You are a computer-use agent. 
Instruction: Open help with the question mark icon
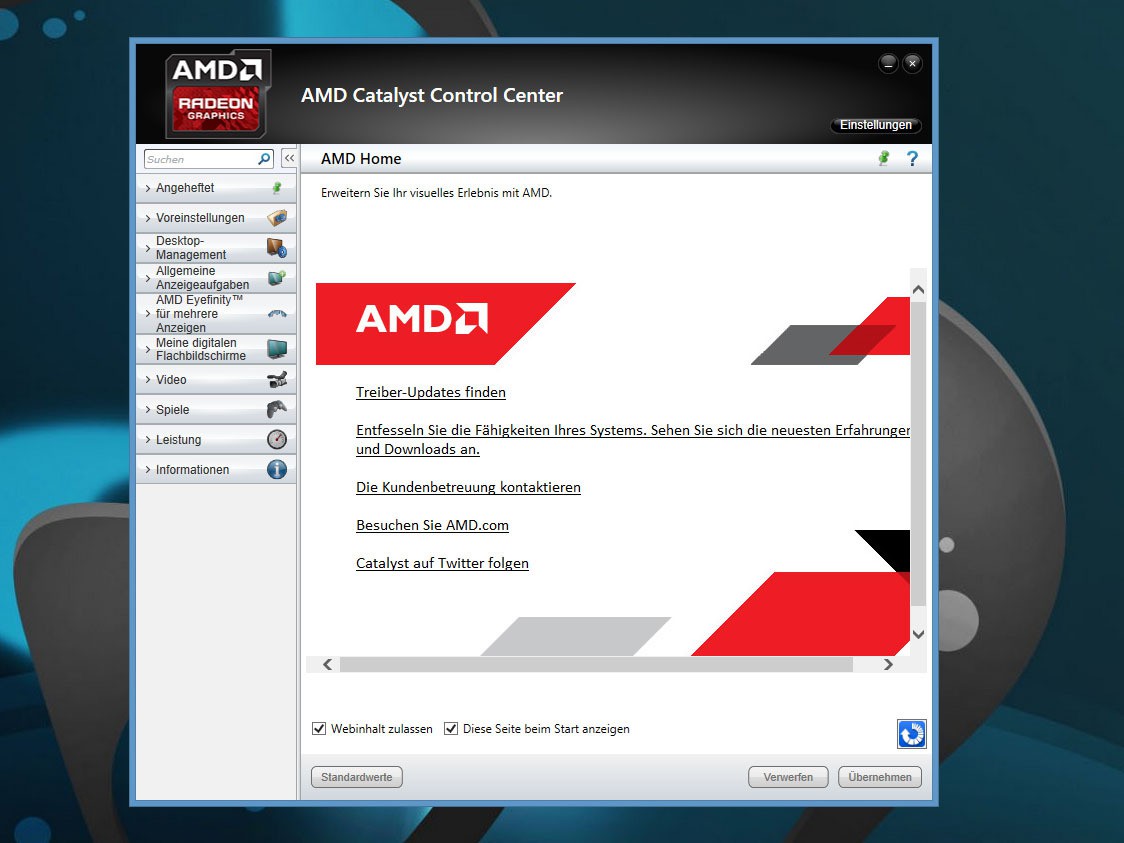[912, 158]
